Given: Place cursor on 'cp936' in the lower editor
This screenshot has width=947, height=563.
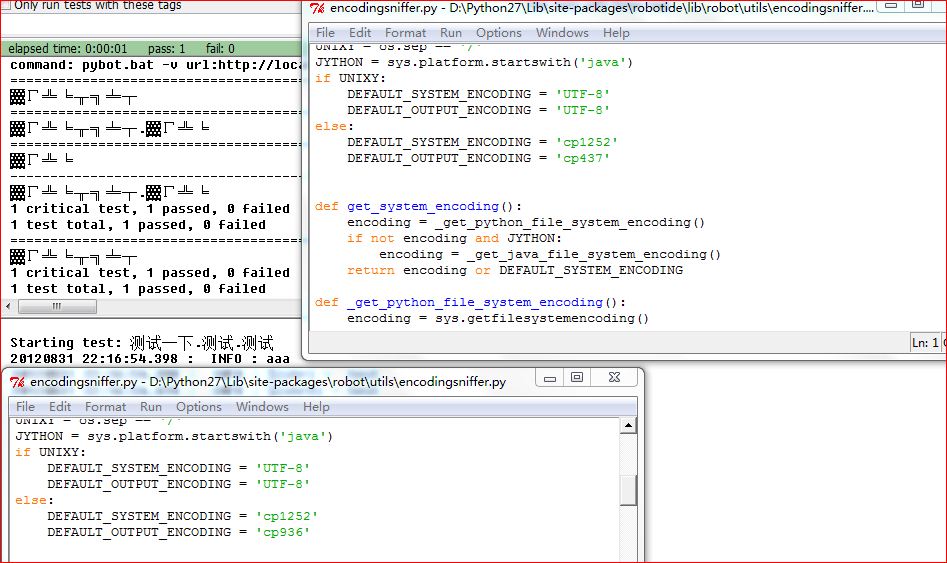Looking at the screenshot, I should click(285, 532).
